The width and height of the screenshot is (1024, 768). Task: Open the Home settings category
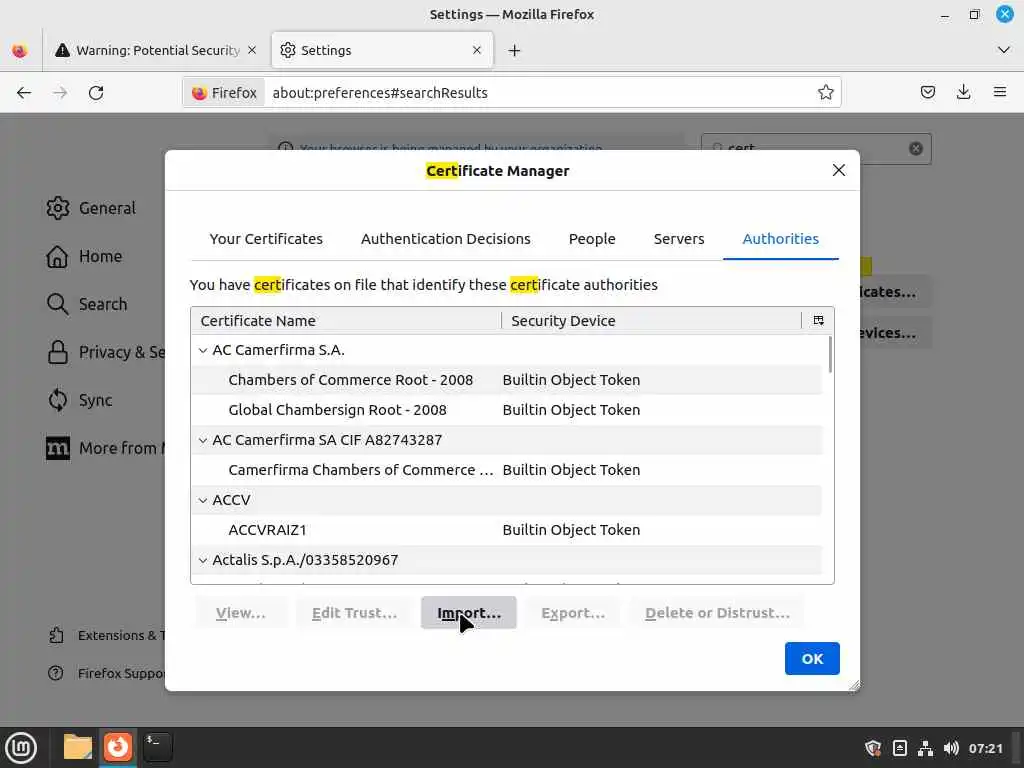84,256
